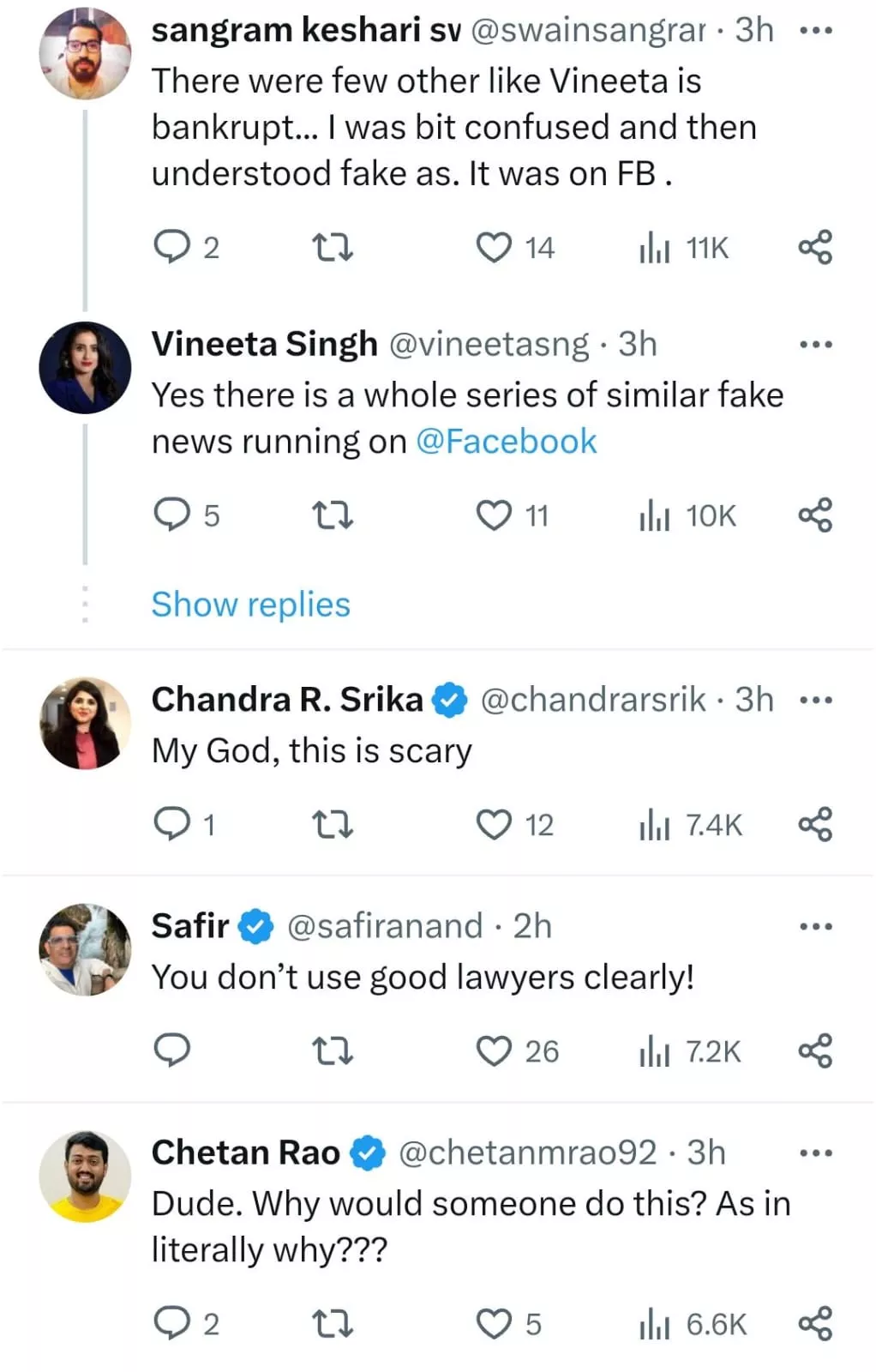Share Vineeta Singh's reply
Viewport: 876px width, 1372px height.
click(815, 515)
